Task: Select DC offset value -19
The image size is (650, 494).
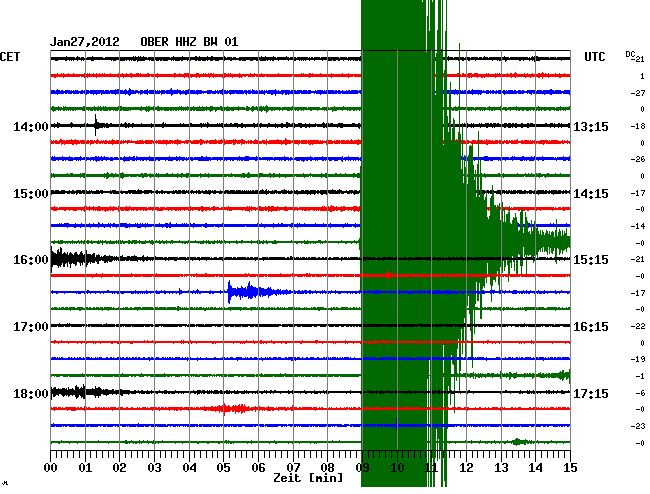Action: pyautogui.click(x=637, y=359)
